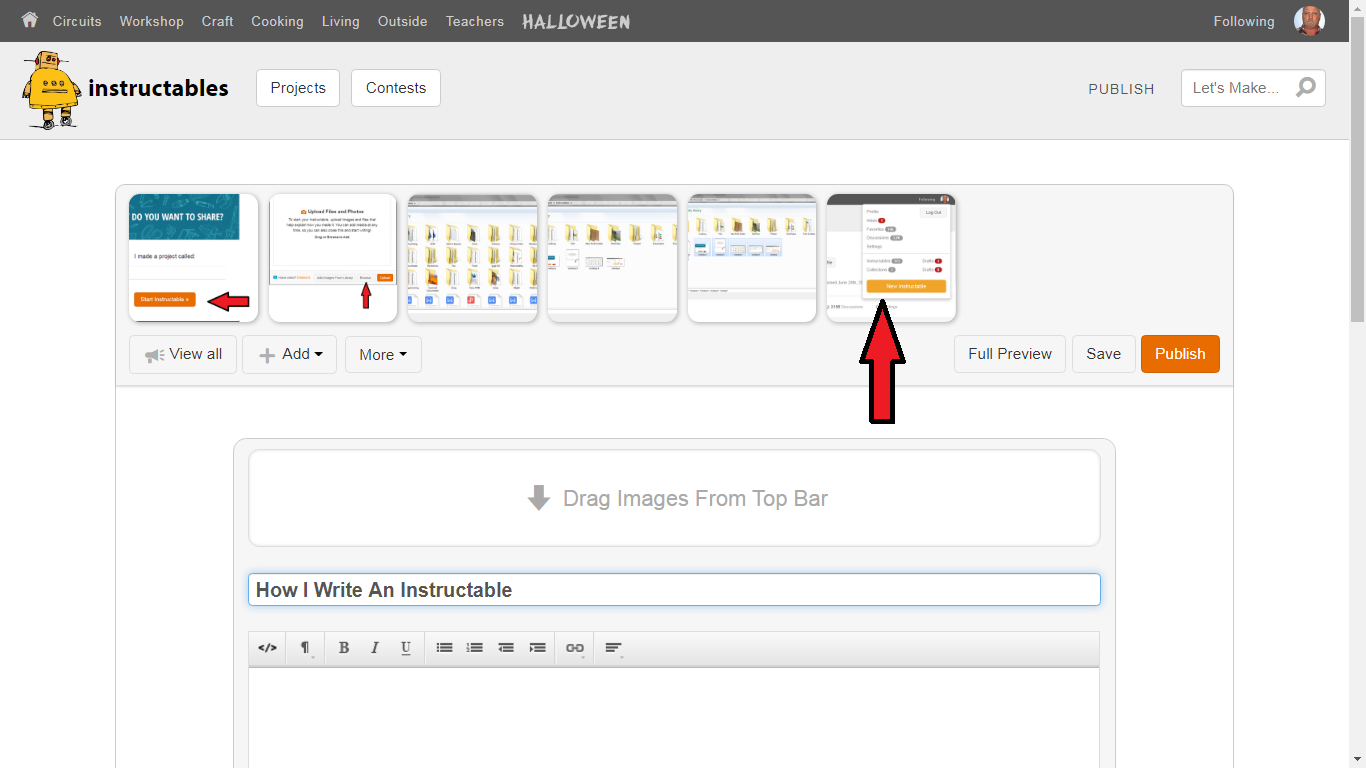Screen dimensions: 1366x768
Task: Create a numbered list
Action: 475,648
